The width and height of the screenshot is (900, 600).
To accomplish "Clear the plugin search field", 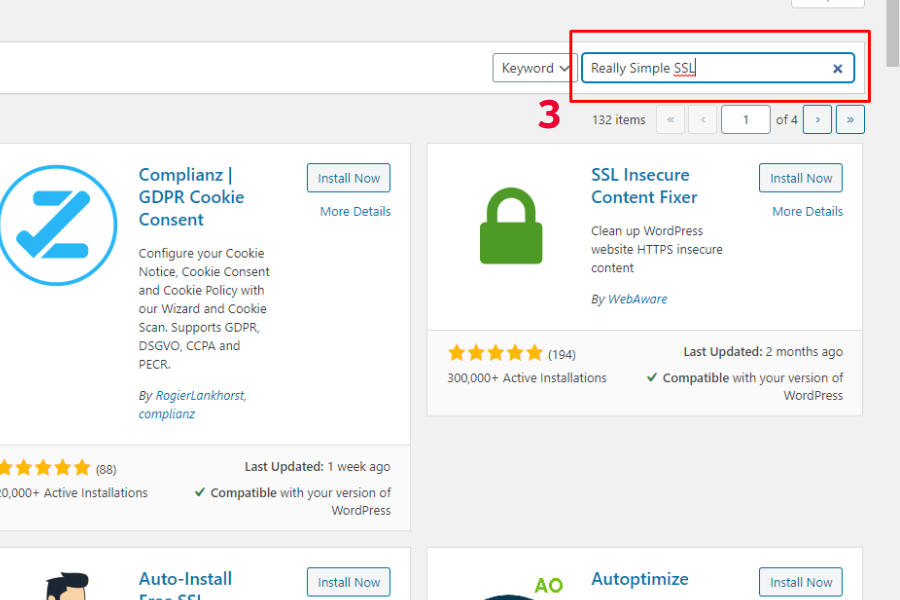I will (837, 69).
